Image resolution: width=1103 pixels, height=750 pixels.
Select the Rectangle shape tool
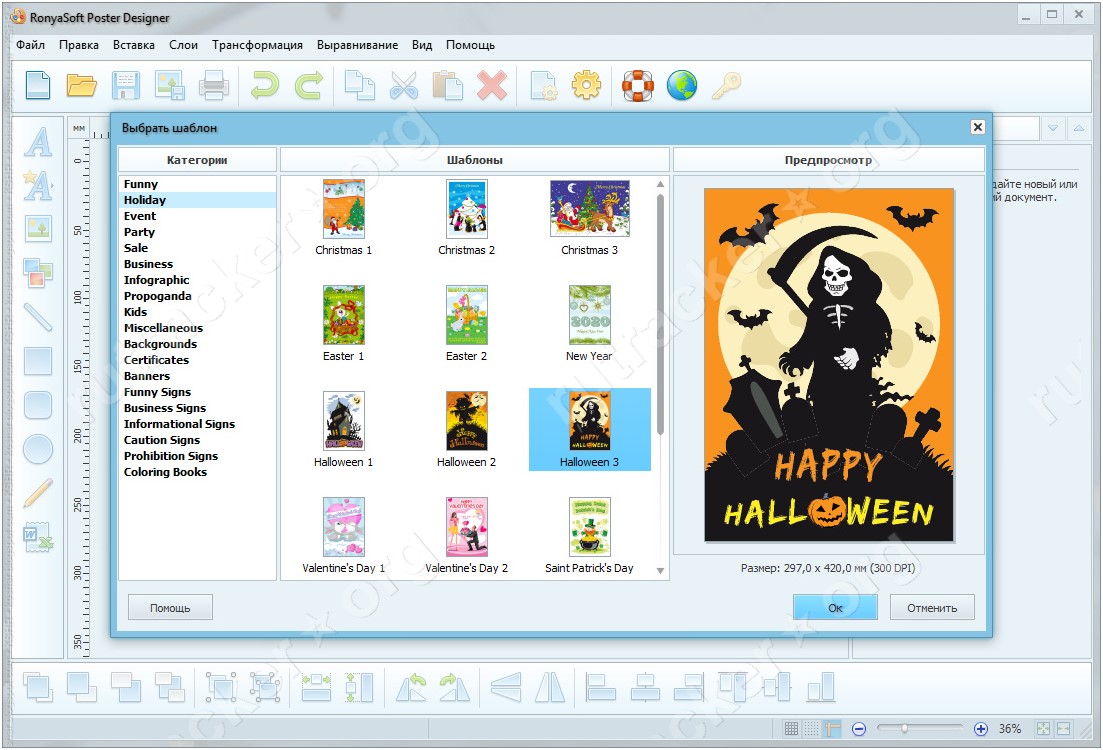pos(38,361)
